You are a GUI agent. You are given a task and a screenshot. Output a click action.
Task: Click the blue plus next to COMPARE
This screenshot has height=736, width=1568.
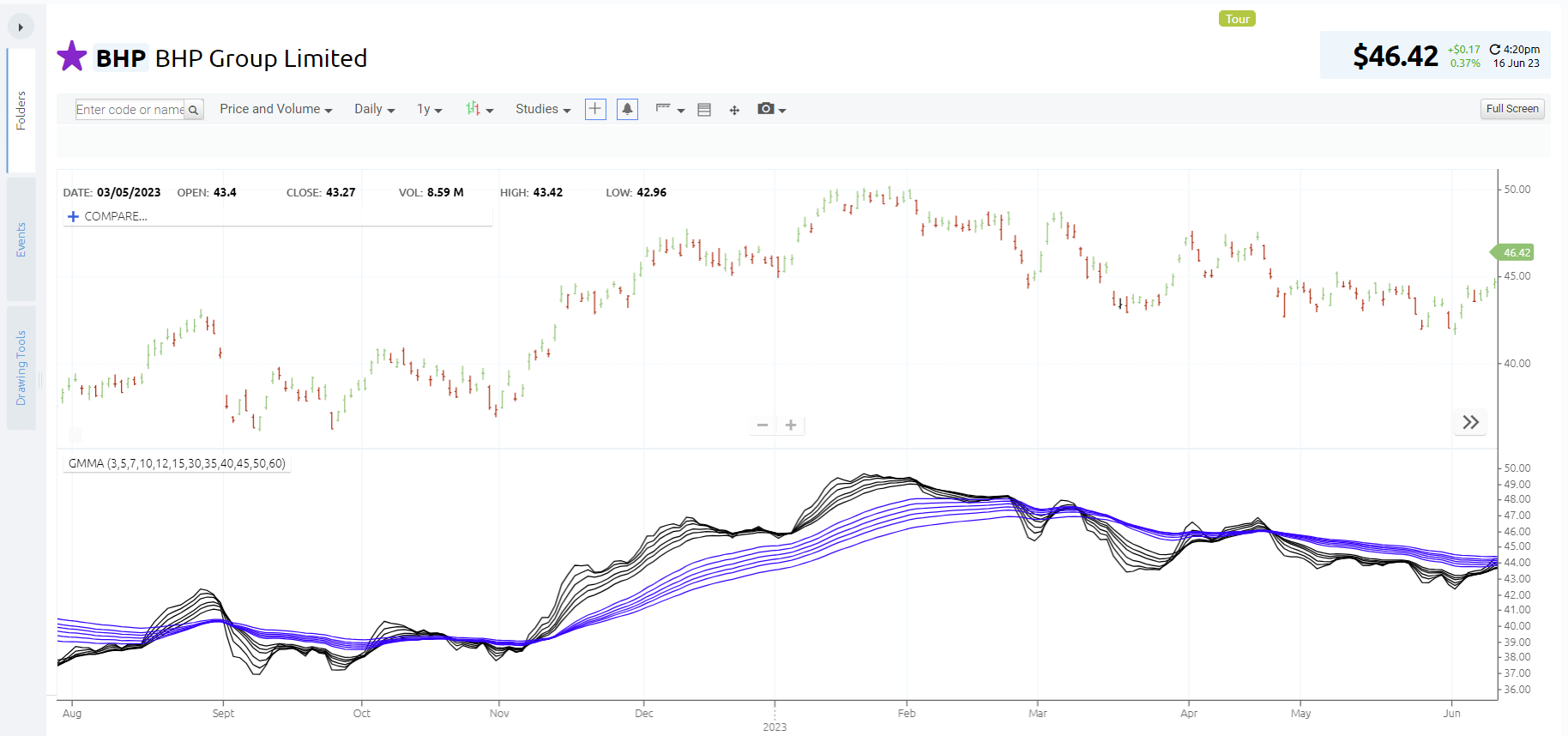point(73,216)
